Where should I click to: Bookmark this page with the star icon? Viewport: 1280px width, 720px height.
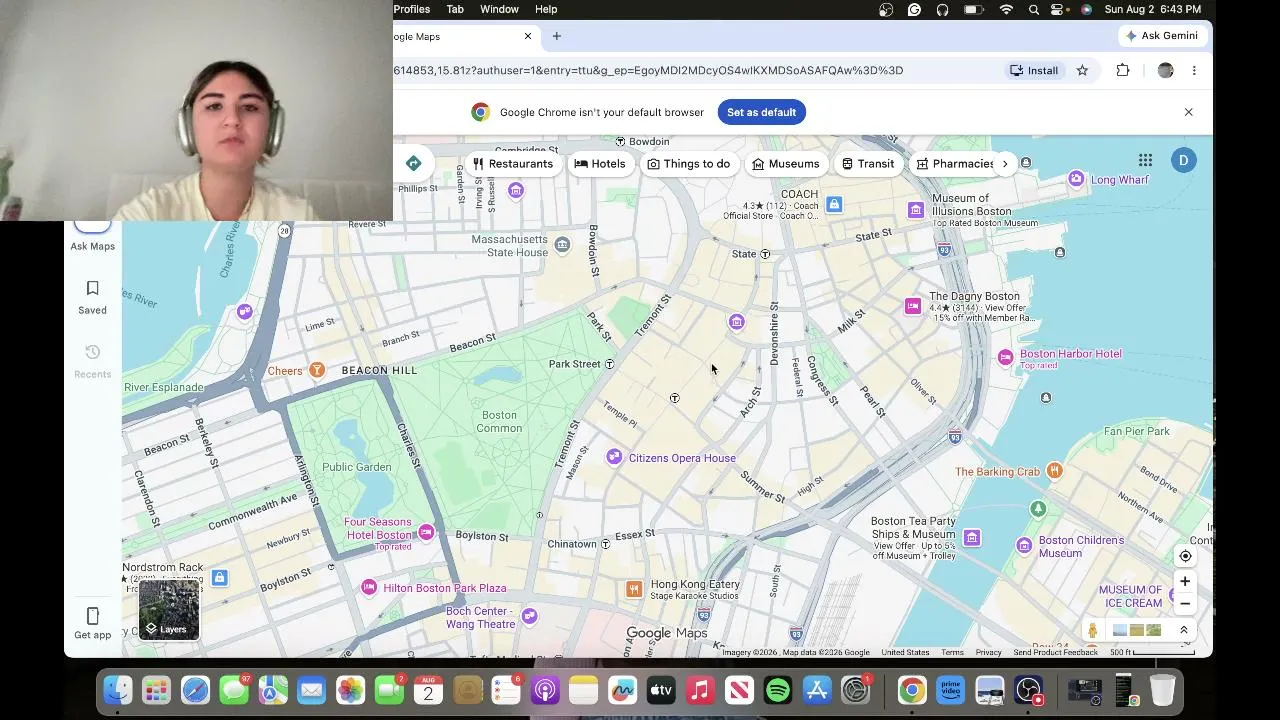[x=1082, y=70]
